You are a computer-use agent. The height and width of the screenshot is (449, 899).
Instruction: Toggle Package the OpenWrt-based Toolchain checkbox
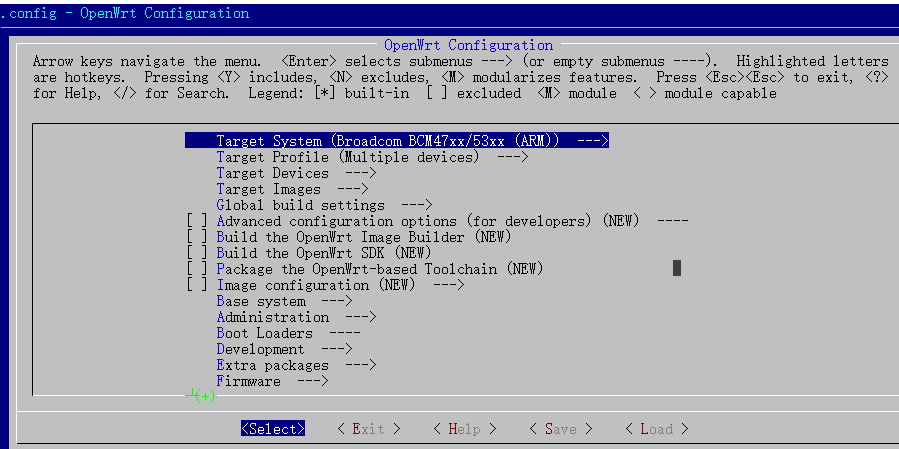click(197, 269)
